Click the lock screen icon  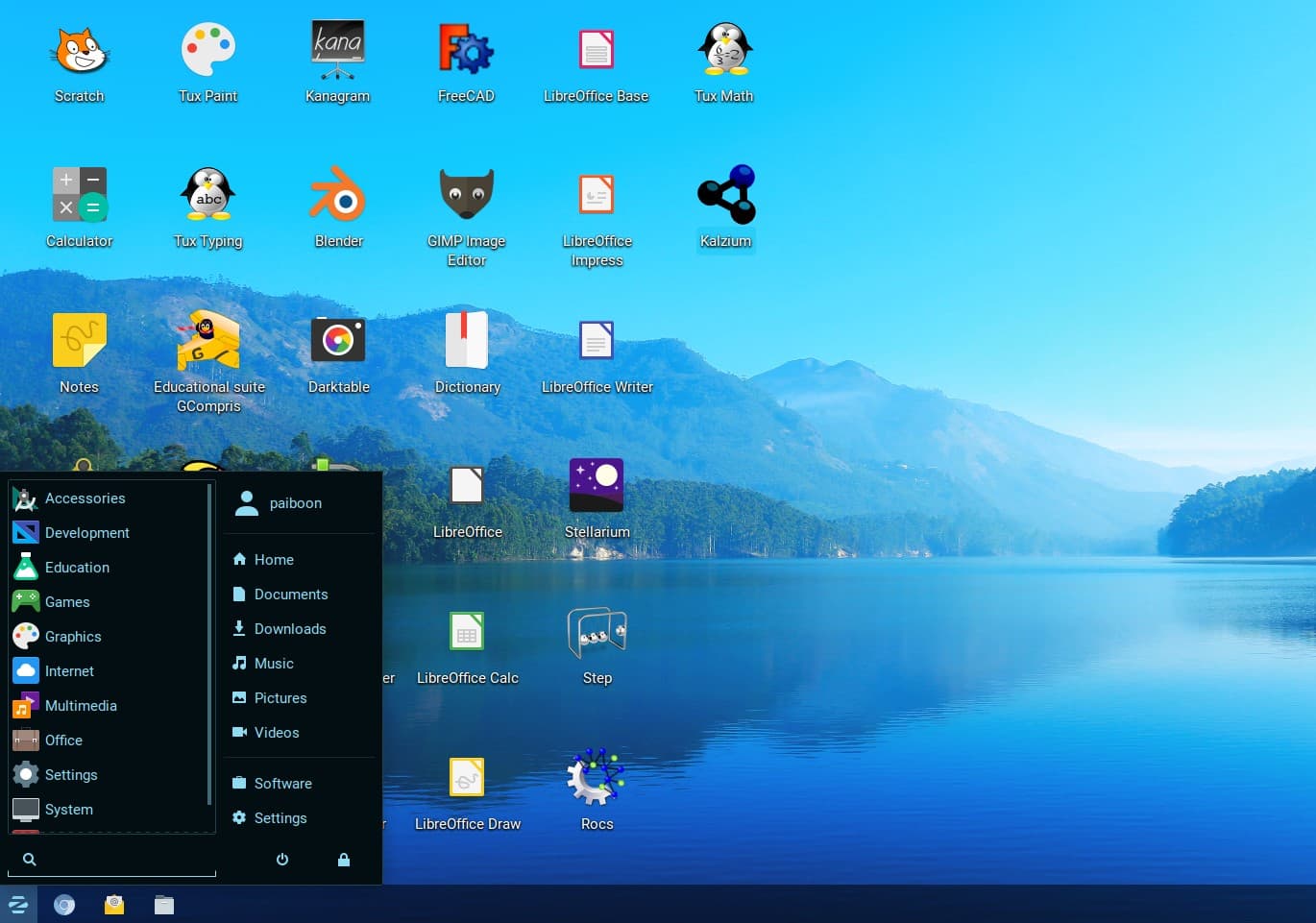click(x=344, y=860)
